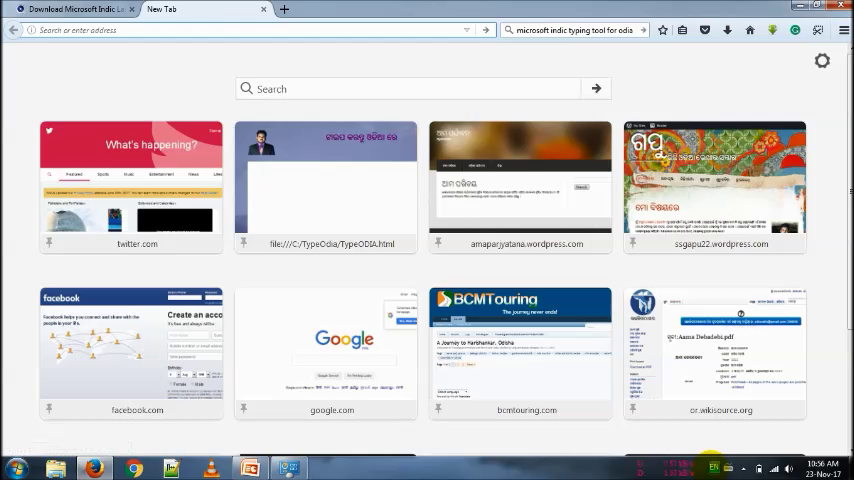Open the green notepad app in taskbar
854x480 pixels.
172,469
